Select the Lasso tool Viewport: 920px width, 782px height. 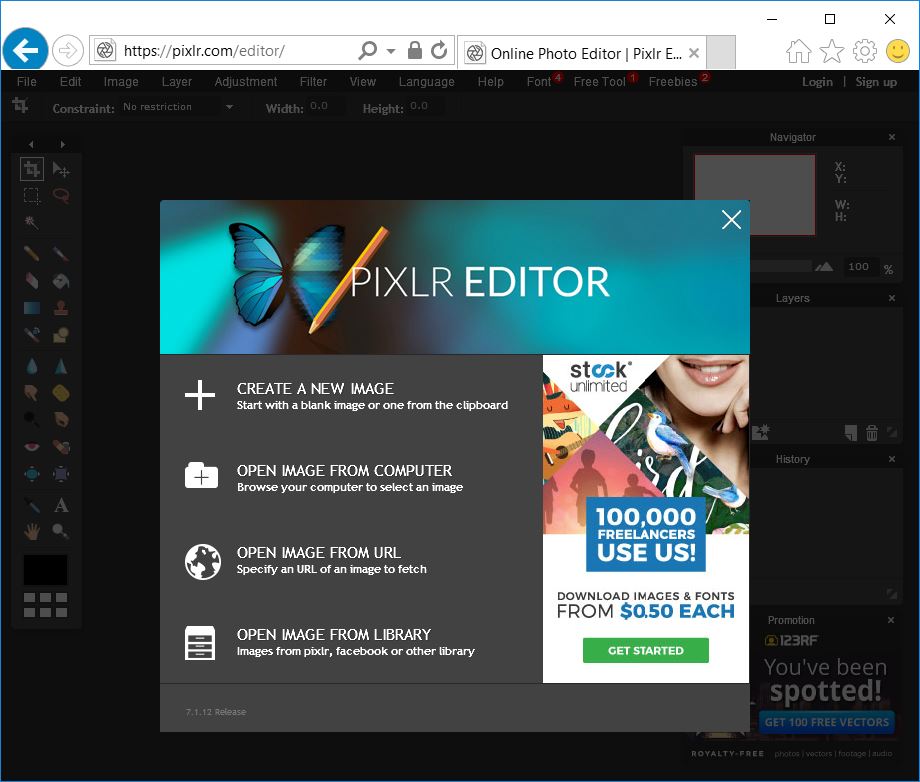pos(61,195)
